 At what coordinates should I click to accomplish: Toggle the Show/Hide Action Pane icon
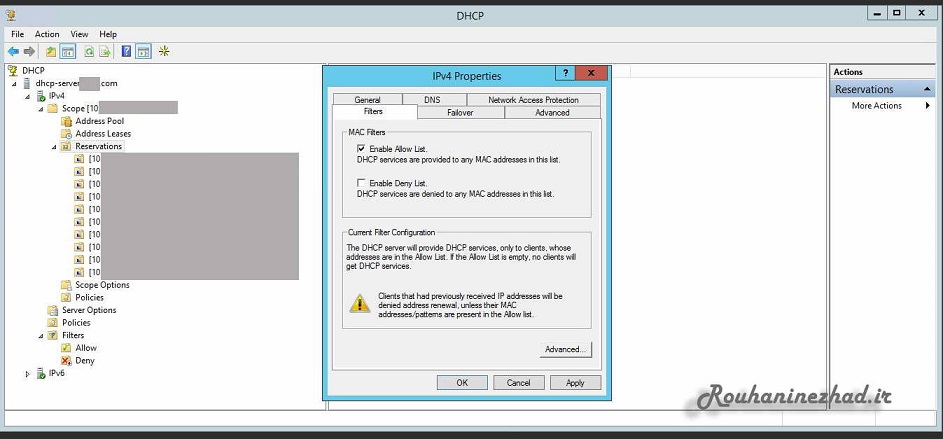tap(143, 52)
